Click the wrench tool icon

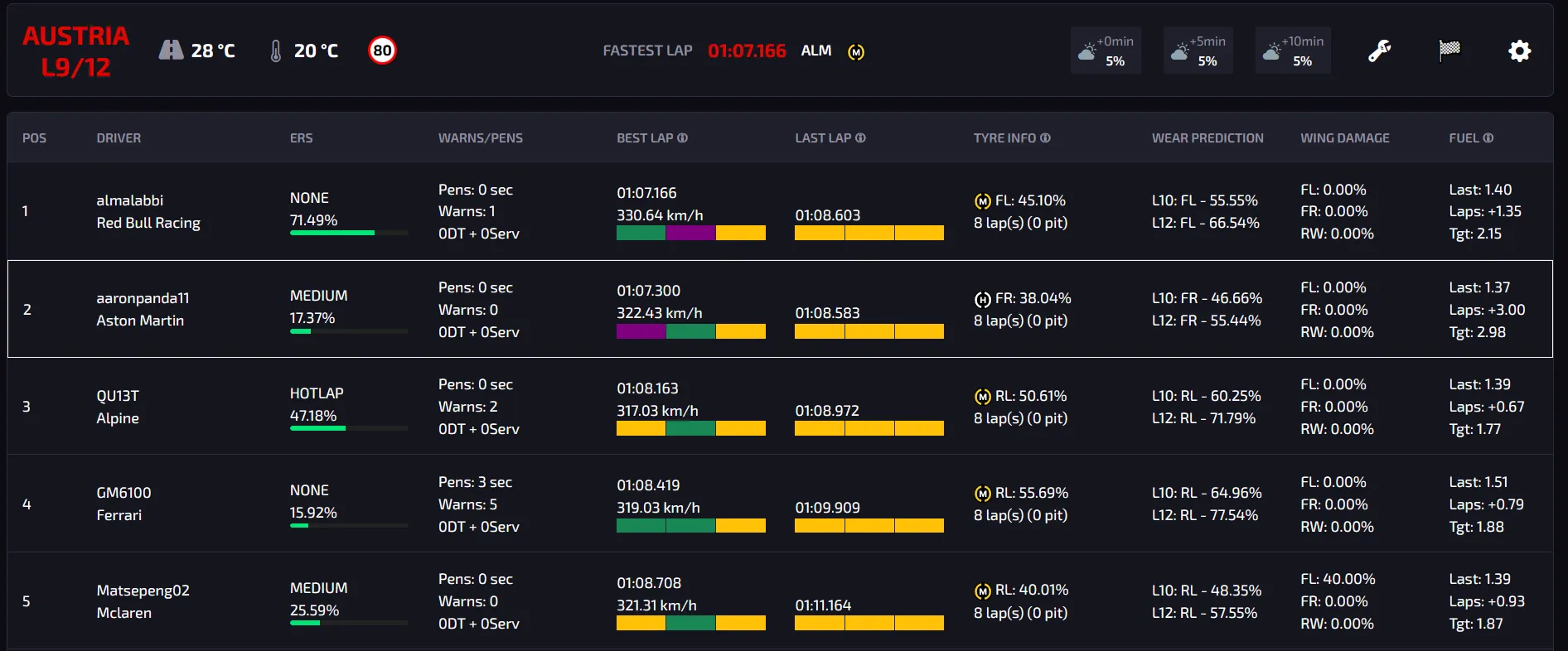pyautogui.click(x=1379, y=51)
